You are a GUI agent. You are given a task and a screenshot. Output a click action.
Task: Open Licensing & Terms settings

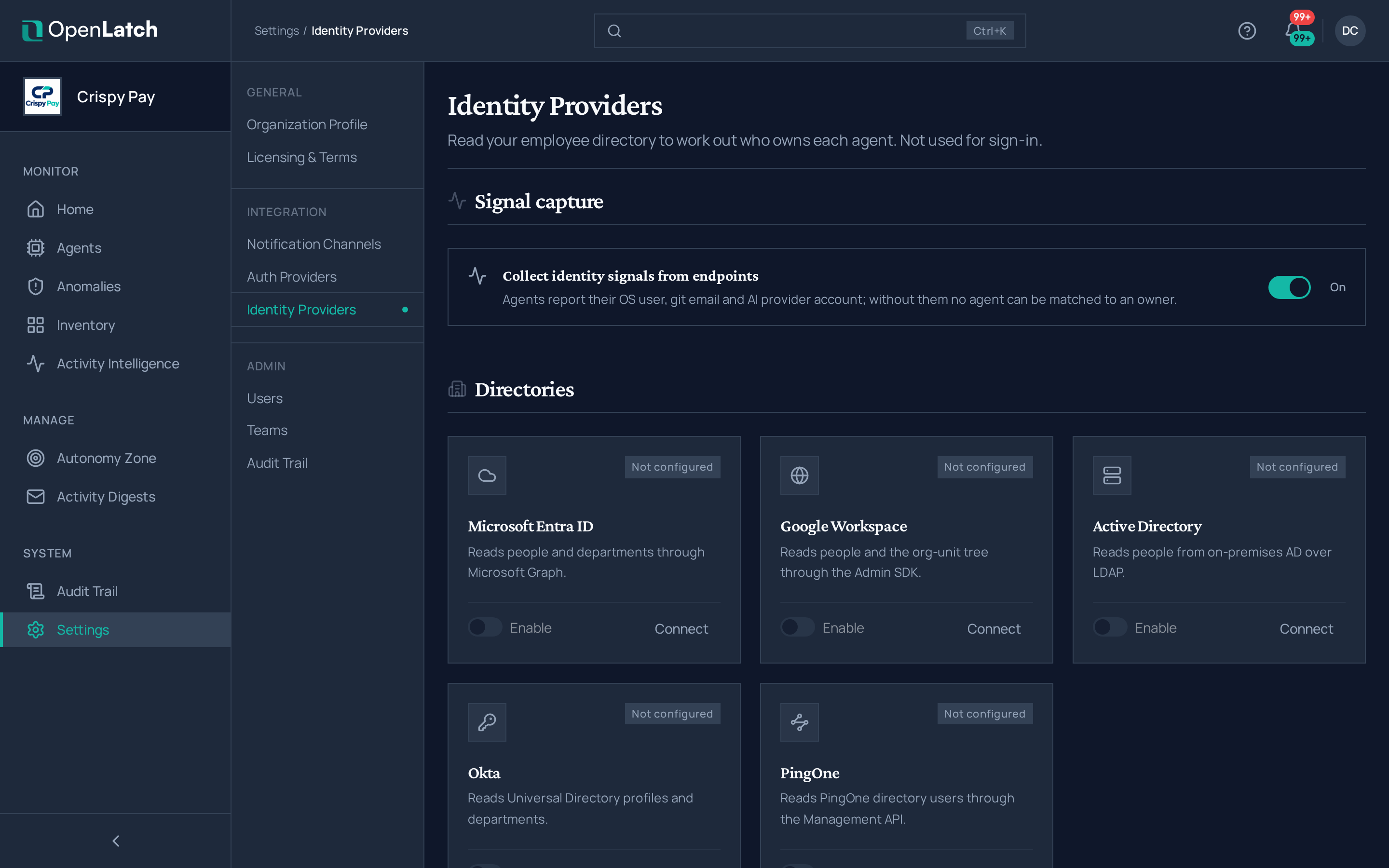[327, 157]
